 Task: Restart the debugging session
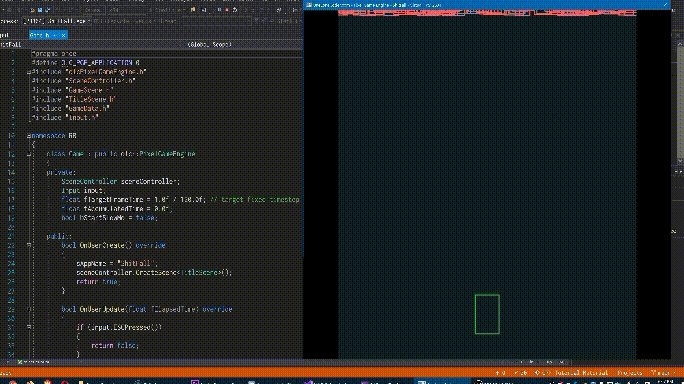(x=235, y=10)
